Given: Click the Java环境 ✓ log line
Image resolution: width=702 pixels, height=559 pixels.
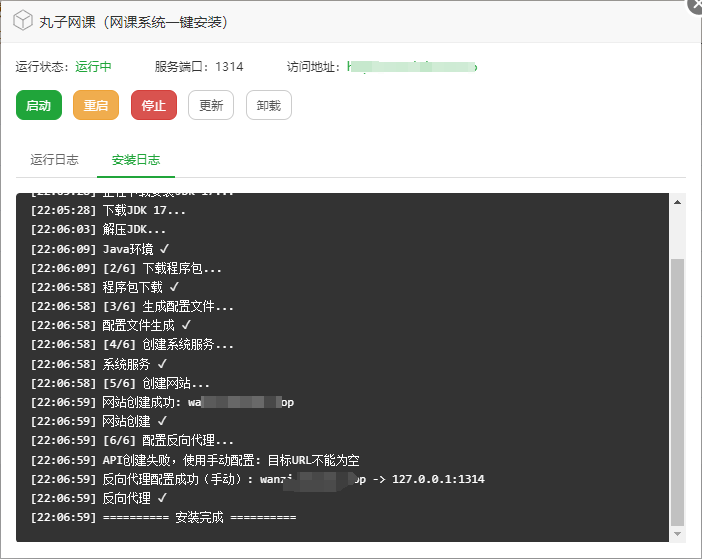Looking at the screenshot, I should point(100,249).
